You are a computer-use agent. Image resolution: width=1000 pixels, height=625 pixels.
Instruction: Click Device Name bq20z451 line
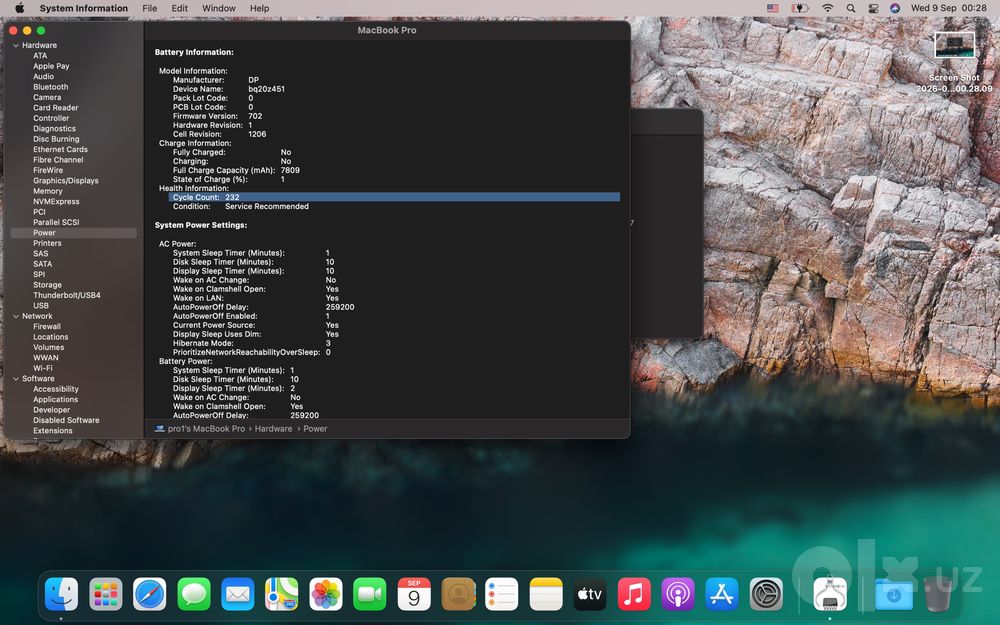tap(228, 89)
